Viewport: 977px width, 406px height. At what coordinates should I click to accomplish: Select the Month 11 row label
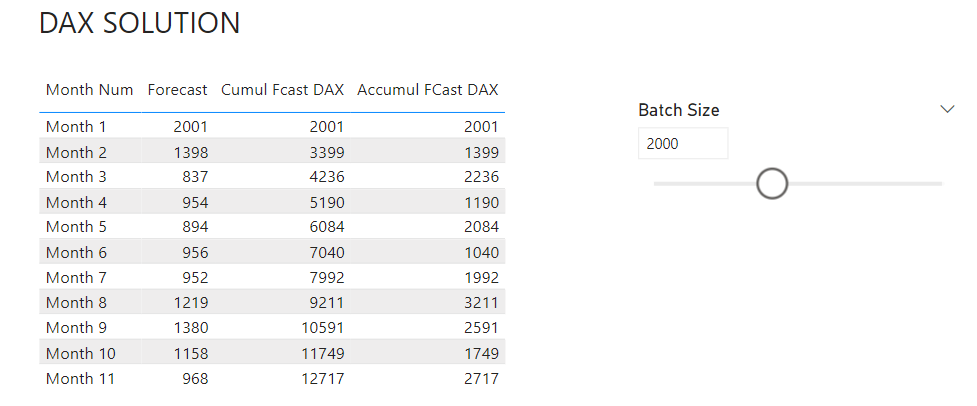point(80,378)
